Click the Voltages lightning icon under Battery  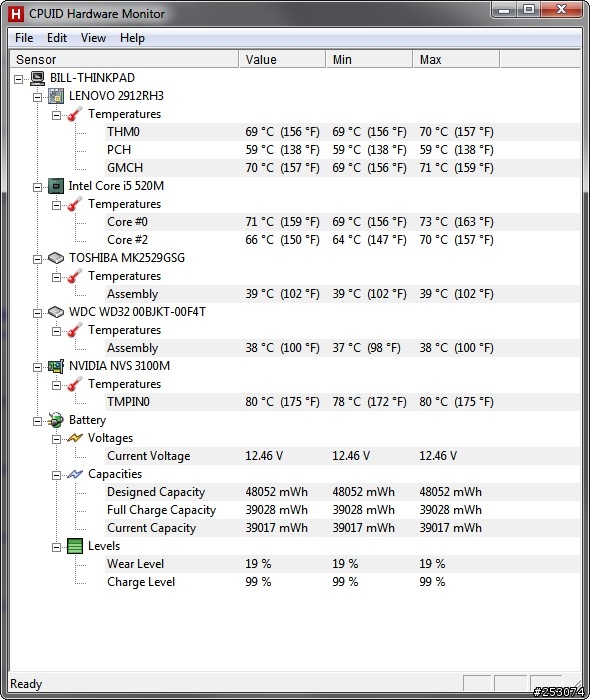[75, 438]
